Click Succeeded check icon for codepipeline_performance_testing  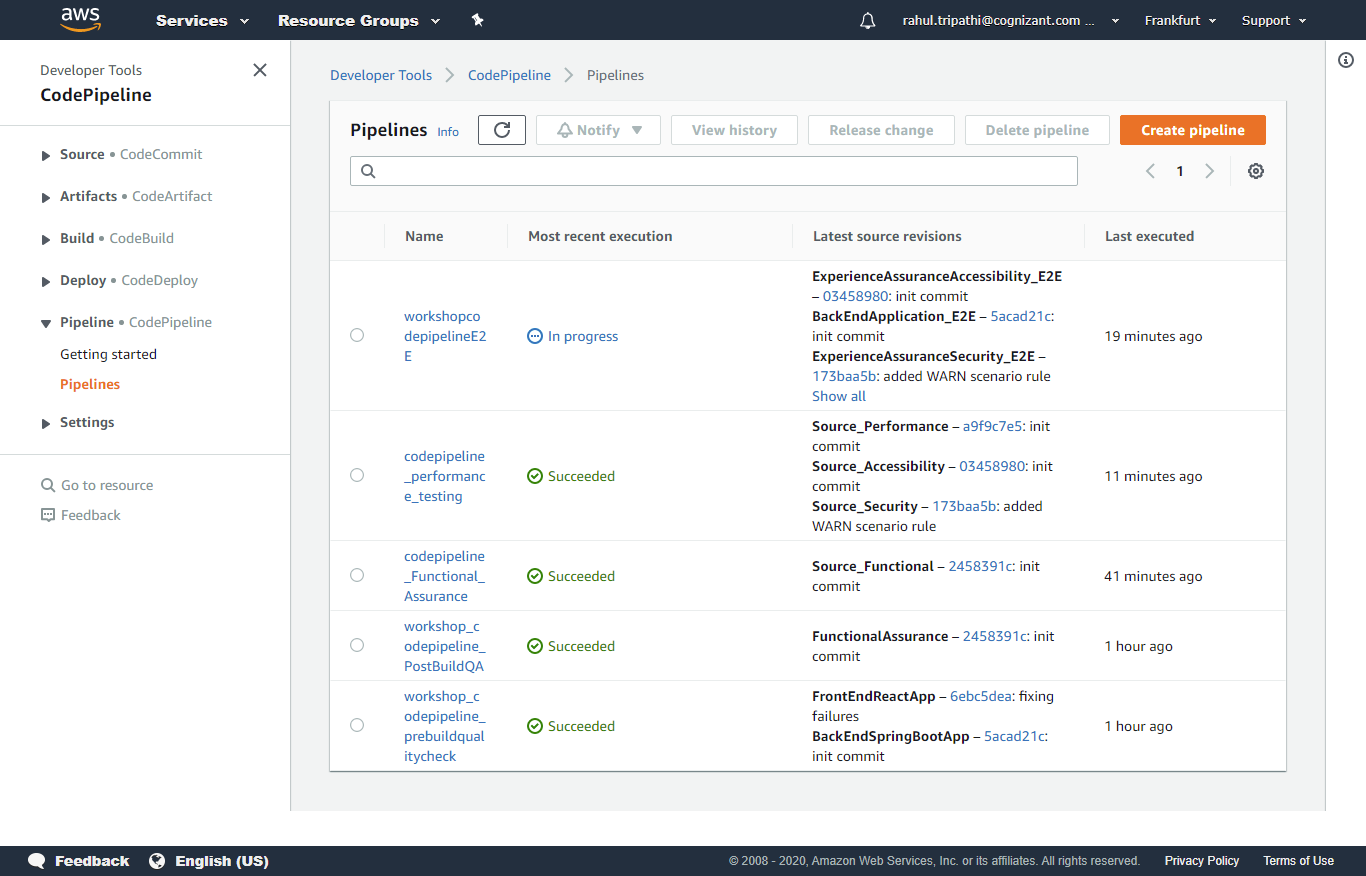[x=535, y=476]
